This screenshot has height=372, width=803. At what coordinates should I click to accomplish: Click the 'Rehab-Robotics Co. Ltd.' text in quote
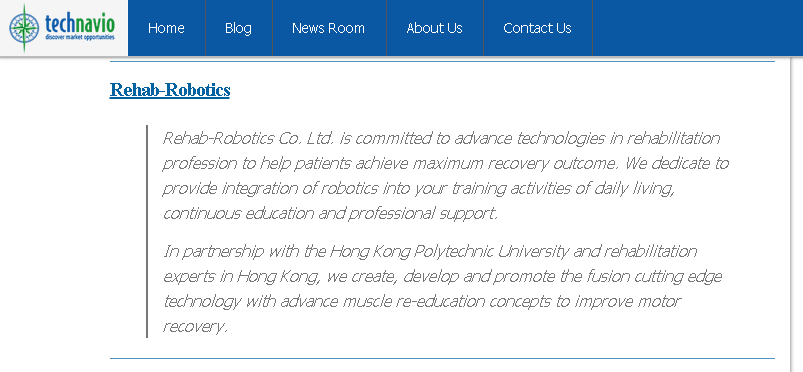[248, 138]
